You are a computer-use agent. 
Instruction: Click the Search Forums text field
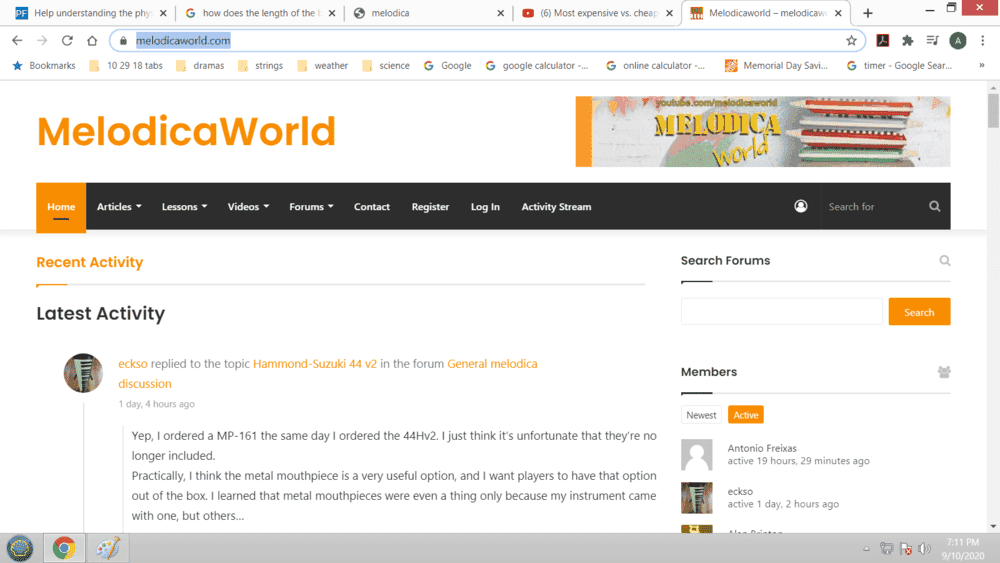pyautogui.click(x=781, y=312)
